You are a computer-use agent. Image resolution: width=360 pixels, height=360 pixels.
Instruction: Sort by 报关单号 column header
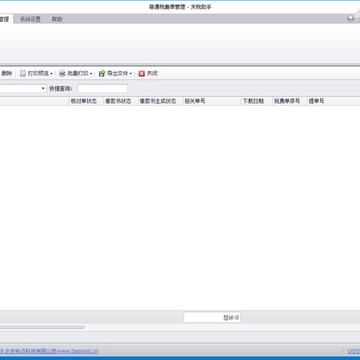tap(212, 101)
